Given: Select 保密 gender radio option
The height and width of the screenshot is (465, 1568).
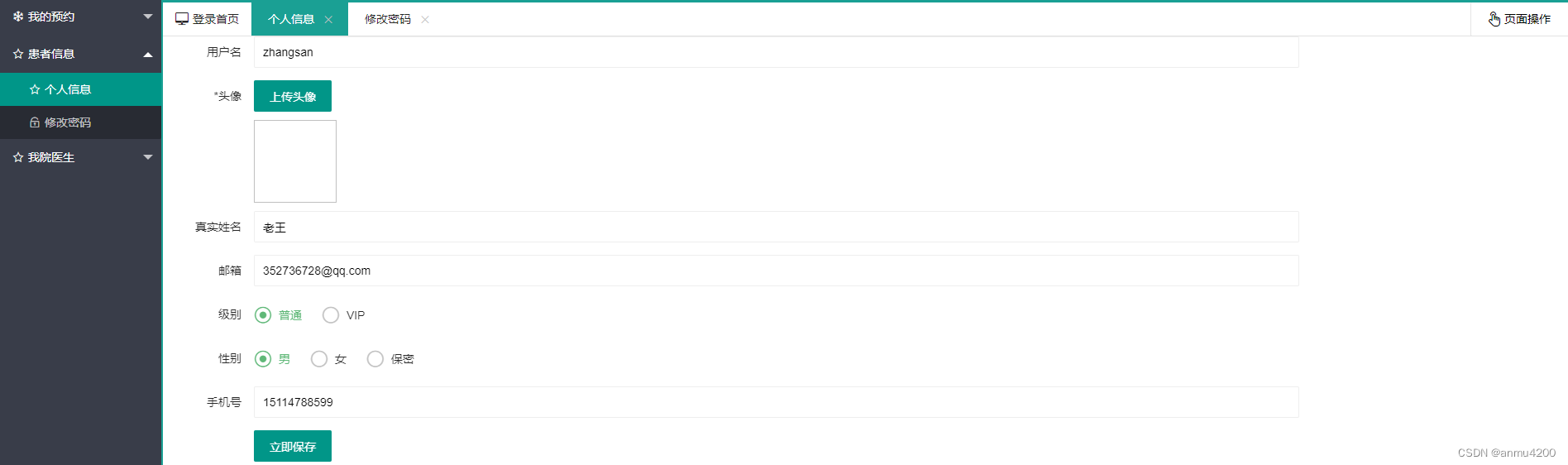Looking at the screenshot, I should pos(375,359).
